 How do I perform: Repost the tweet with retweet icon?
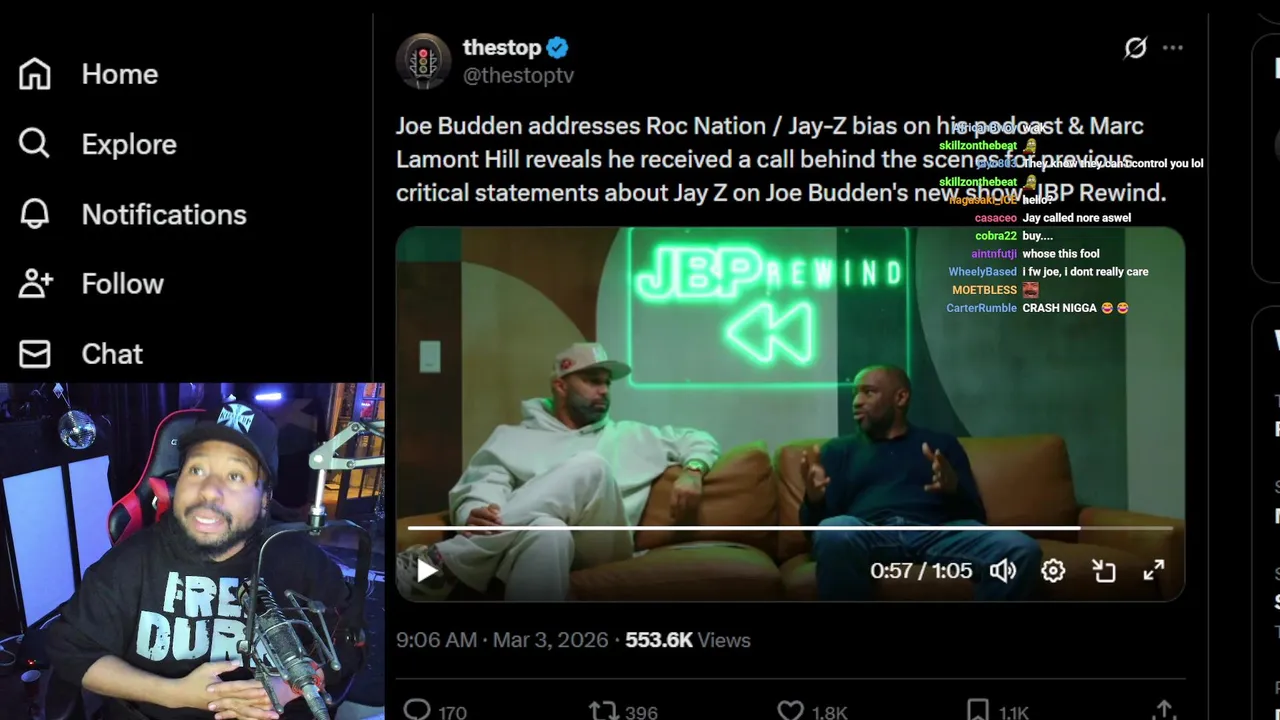point(603,710)
